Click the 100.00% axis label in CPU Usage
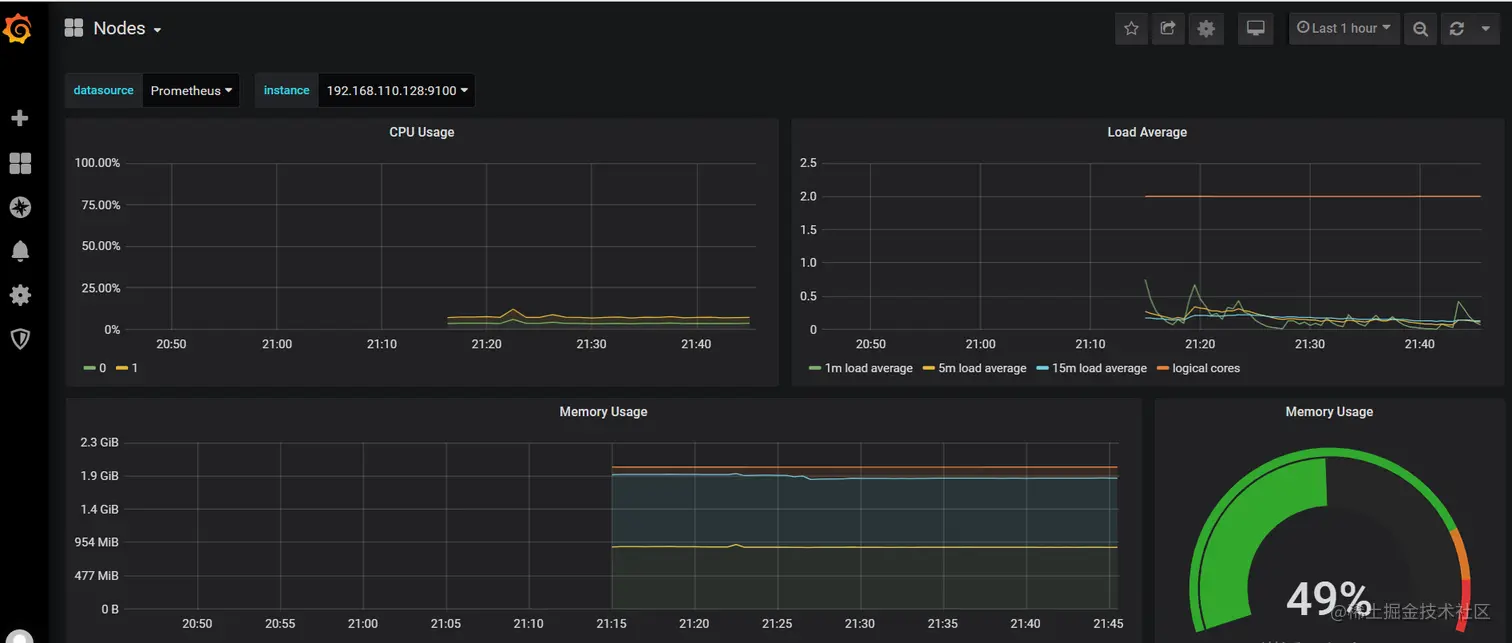The height and width of the screenshot is (643, 1512). (x=98, y=163)
